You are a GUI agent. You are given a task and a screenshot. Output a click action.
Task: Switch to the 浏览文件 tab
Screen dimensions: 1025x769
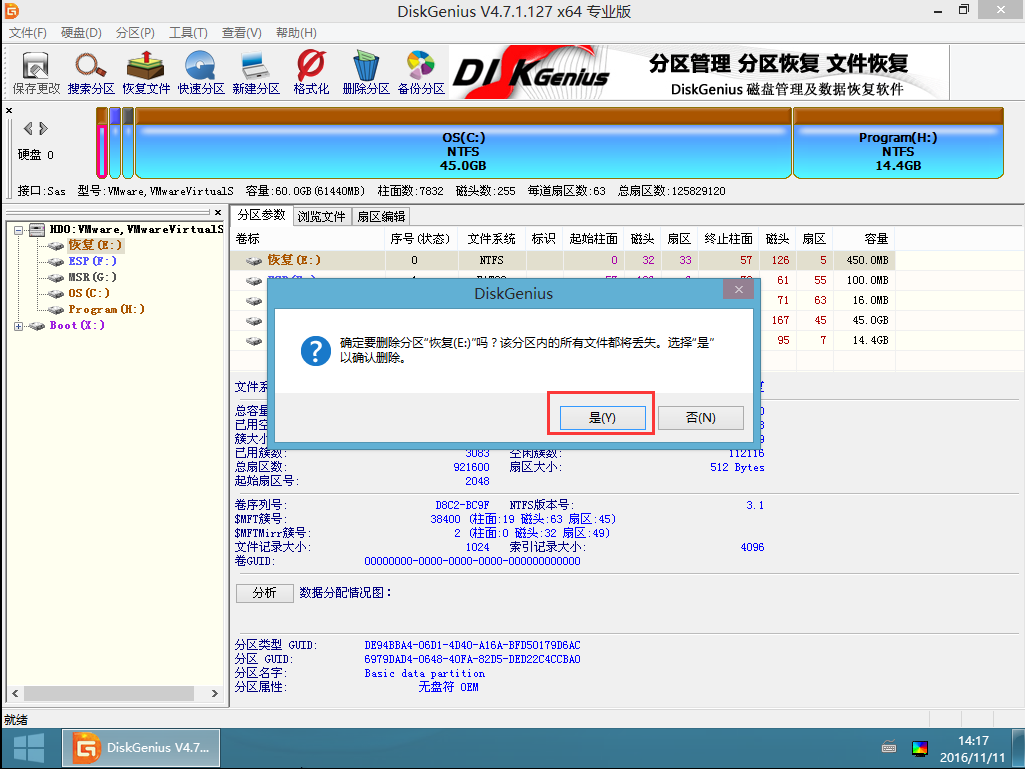322,216
